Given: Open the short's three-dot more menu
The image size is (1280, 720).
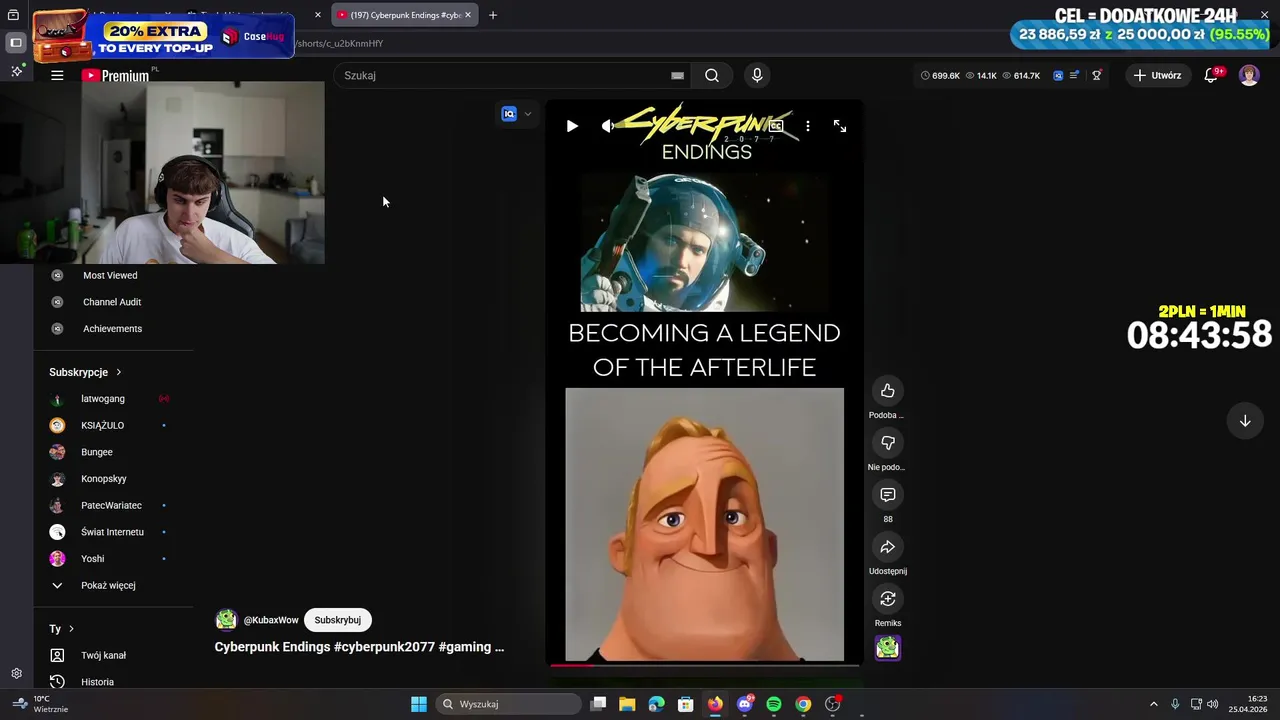Looking at the screenshot, I should point(808,126).
